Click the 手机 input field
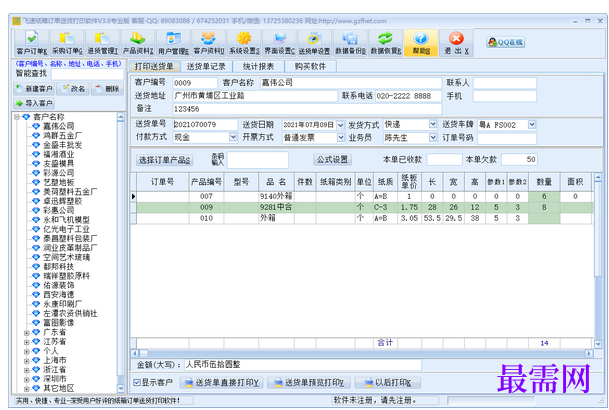The image size is (609, 410). point(505,96)
